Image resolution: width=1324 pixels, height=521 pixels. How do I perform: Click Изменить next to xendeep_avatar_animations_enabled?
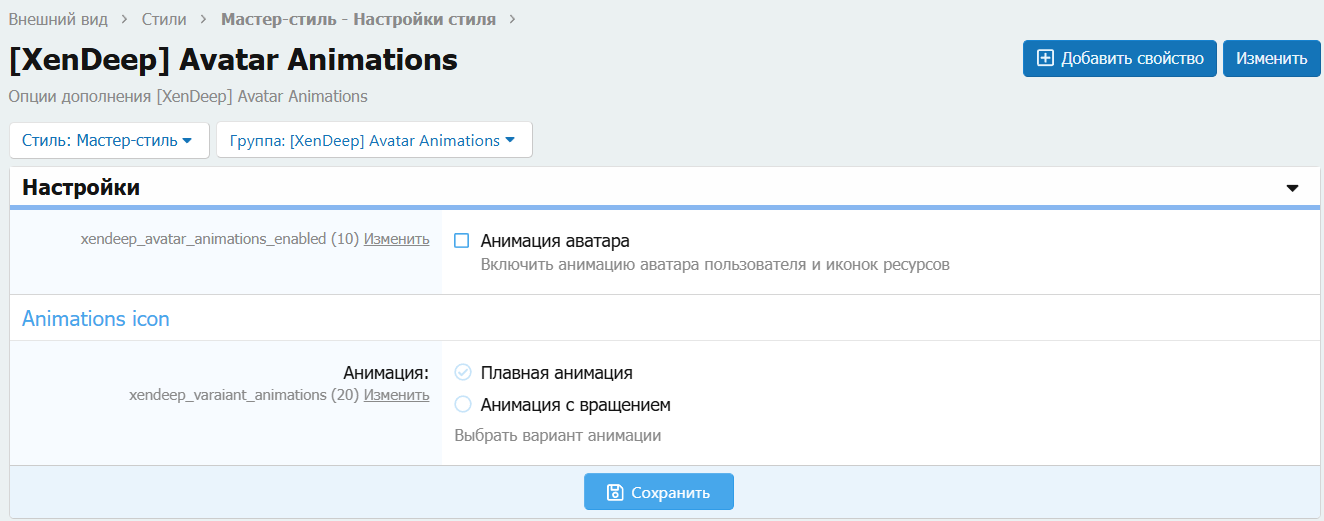click(x=396, y=239)
